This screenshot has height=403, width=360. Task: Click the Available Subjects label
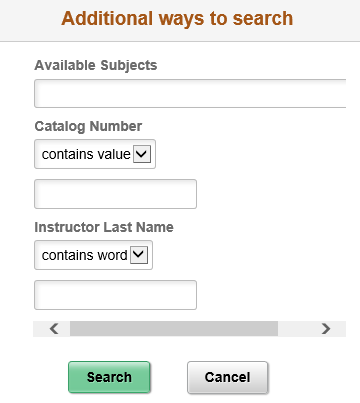[96, 65]
